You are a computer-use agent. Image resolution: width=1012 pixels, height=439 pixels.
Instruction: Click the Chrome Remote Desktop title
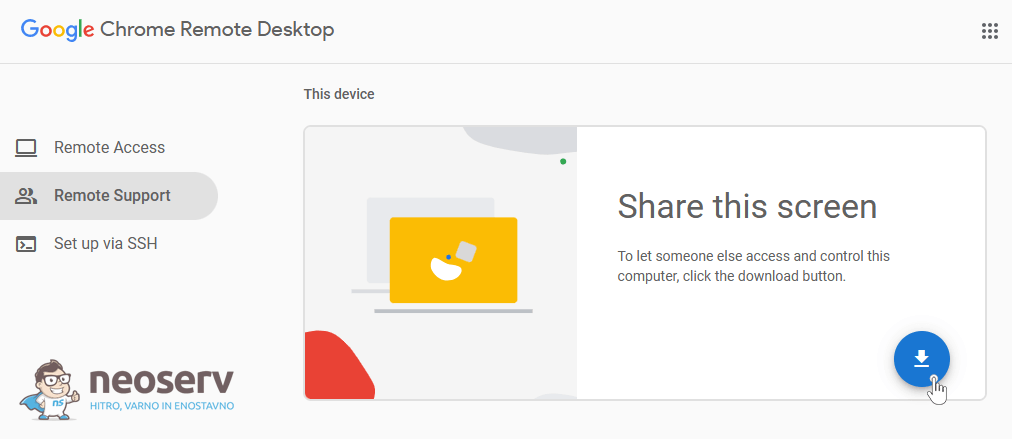218,29
